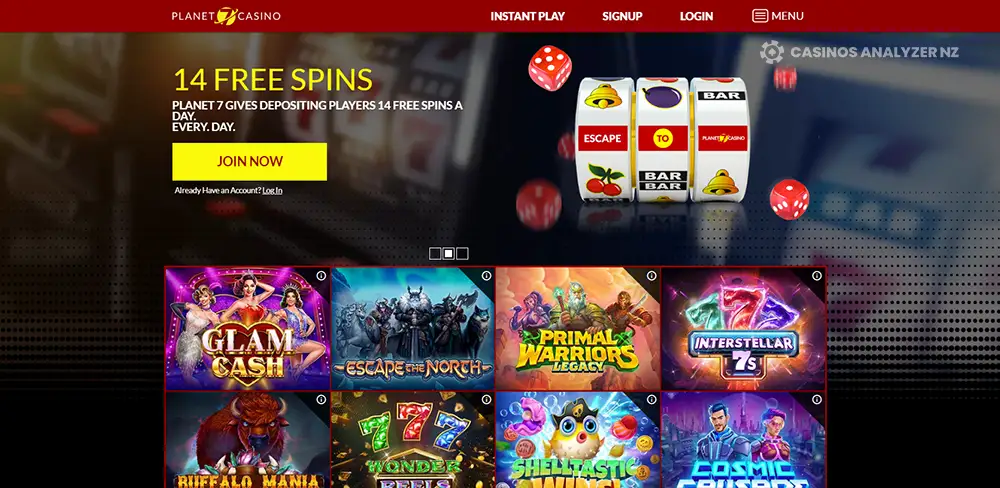
Task: Go to INSTANT PLAY
Action: pos(527,17)
